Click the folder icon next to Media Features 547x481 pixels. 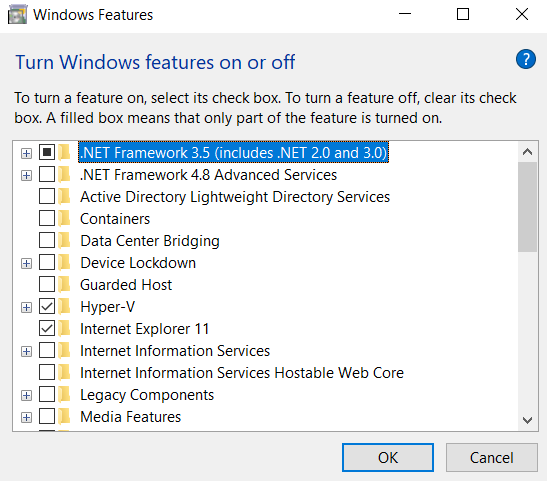pos(64,416)
